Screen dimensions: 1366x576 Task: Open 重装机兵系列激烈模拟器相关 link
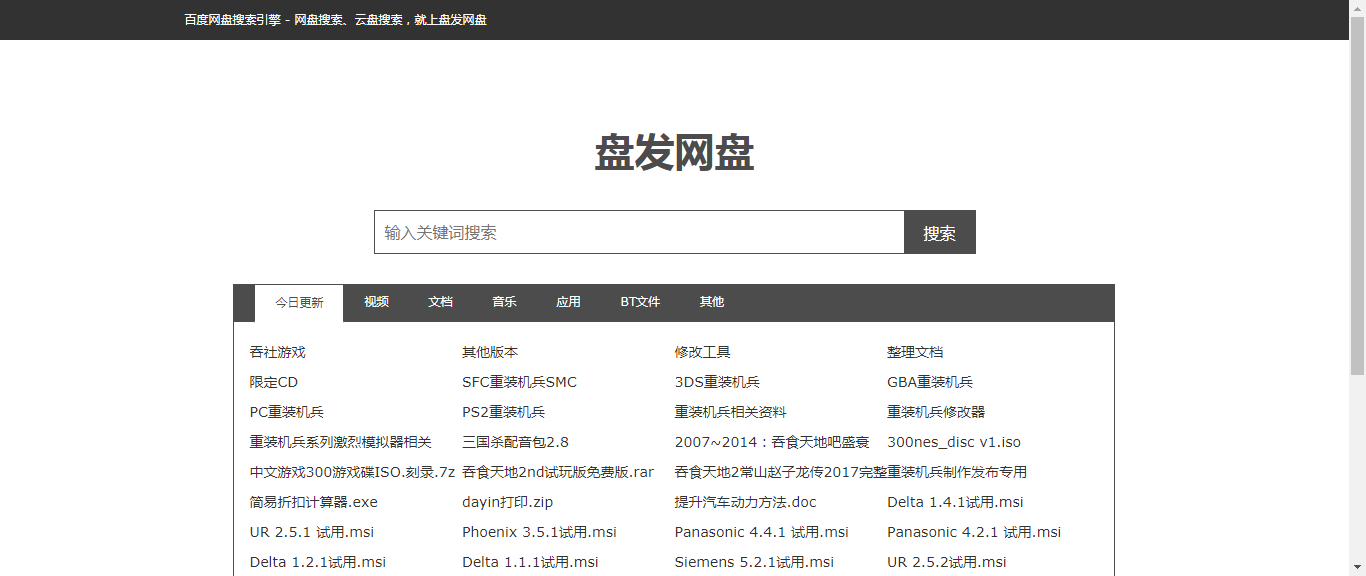341,442
